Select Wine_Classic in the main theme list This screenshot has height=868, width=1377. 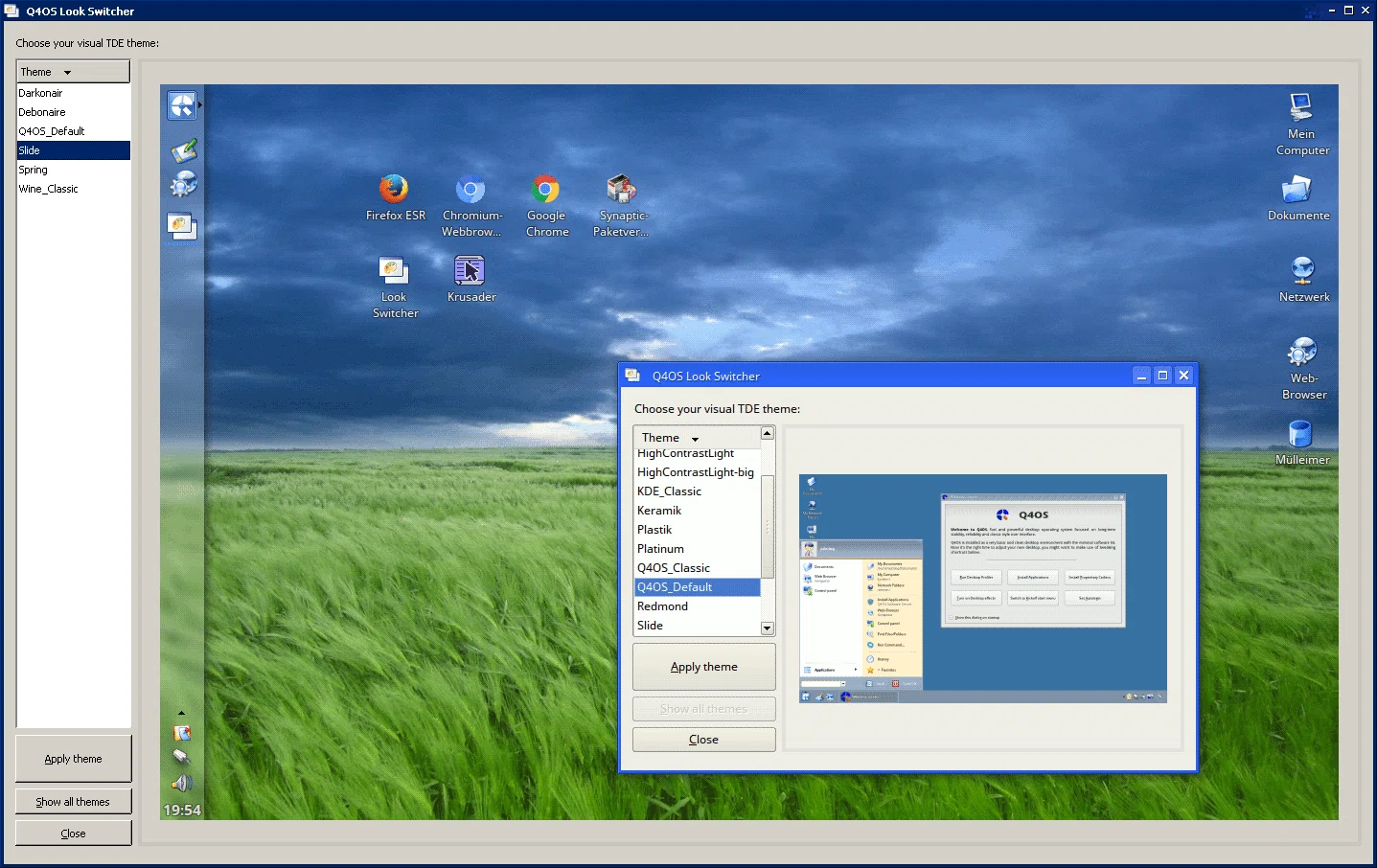(73, 189)
